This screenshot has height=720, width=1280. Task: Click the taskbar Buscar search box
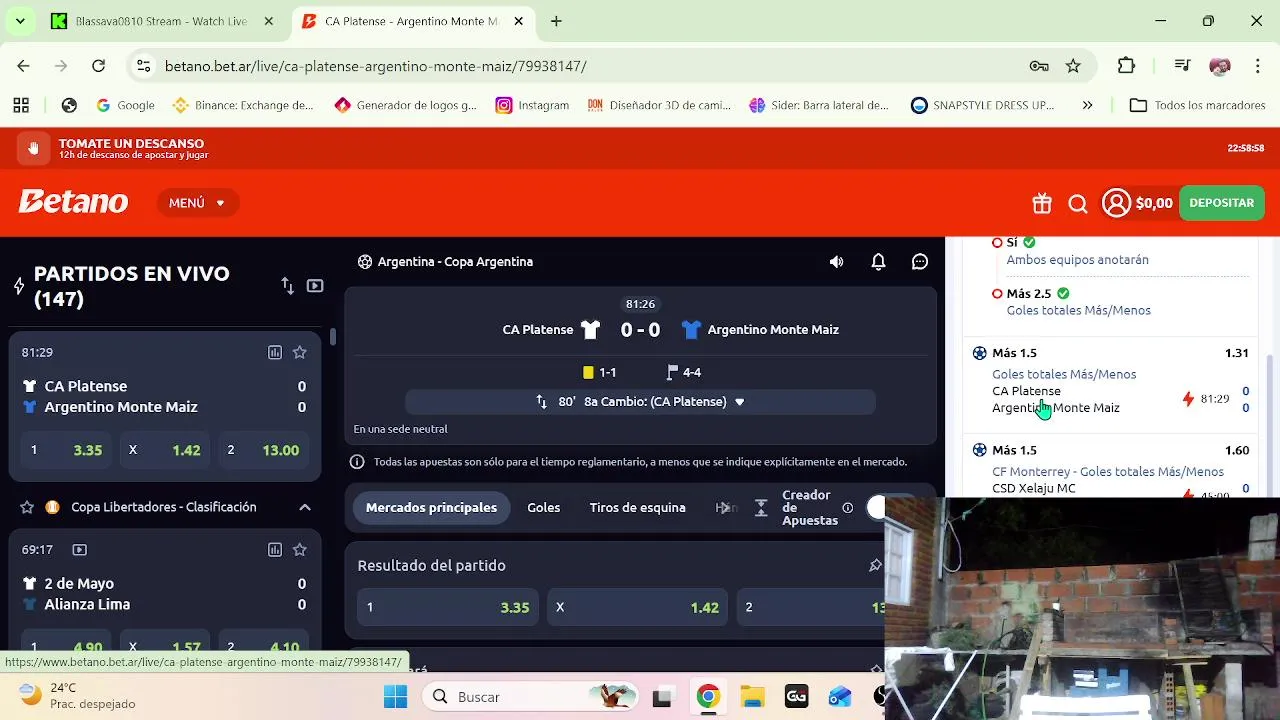point(530,696)
